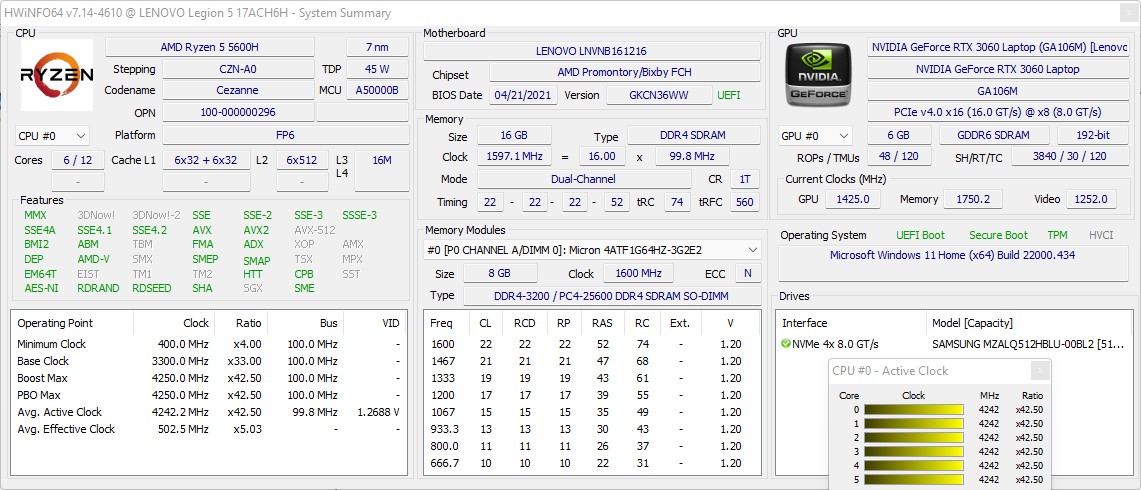Click the TPM indicator label
This screenshot has width=1141, height=490.
(x=1057, y=235)
